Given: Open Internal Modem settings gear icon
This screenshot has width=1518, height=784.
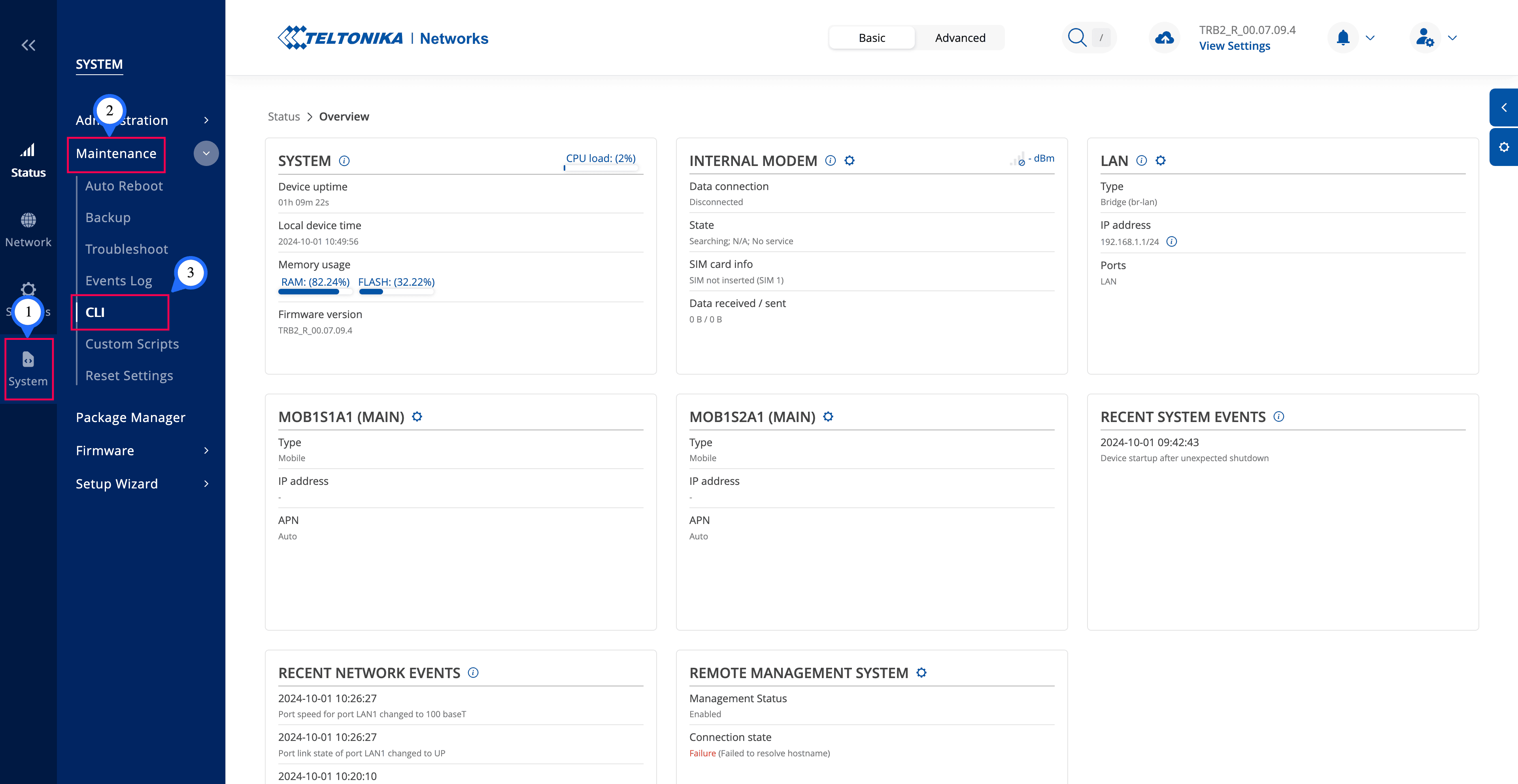Looking at the screenshot, I should [849, 160].
